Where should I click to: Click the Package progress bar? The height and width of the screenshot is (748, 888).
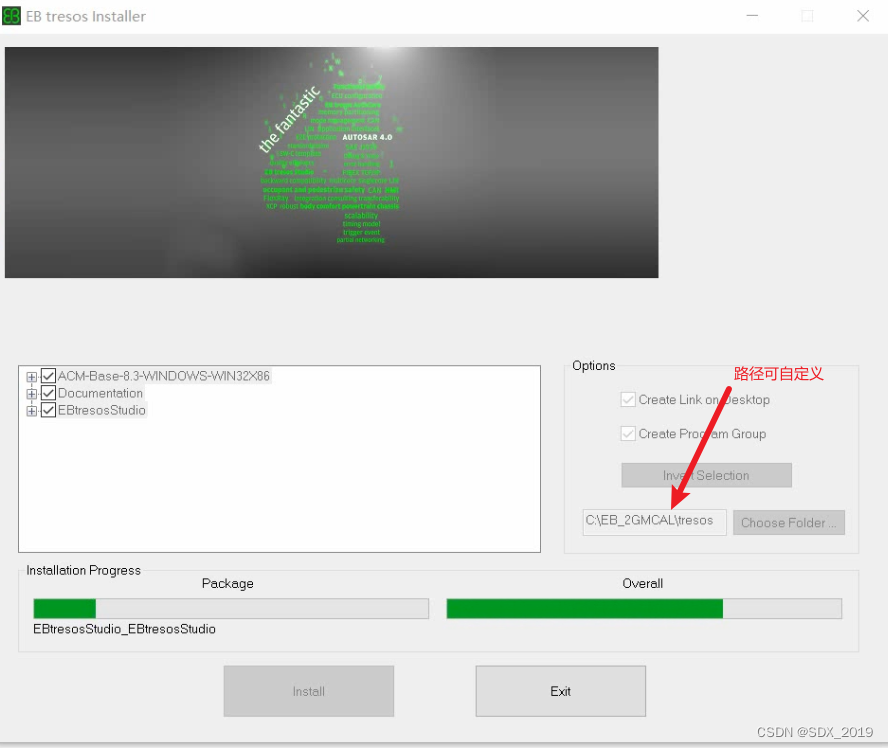(231, 609)
